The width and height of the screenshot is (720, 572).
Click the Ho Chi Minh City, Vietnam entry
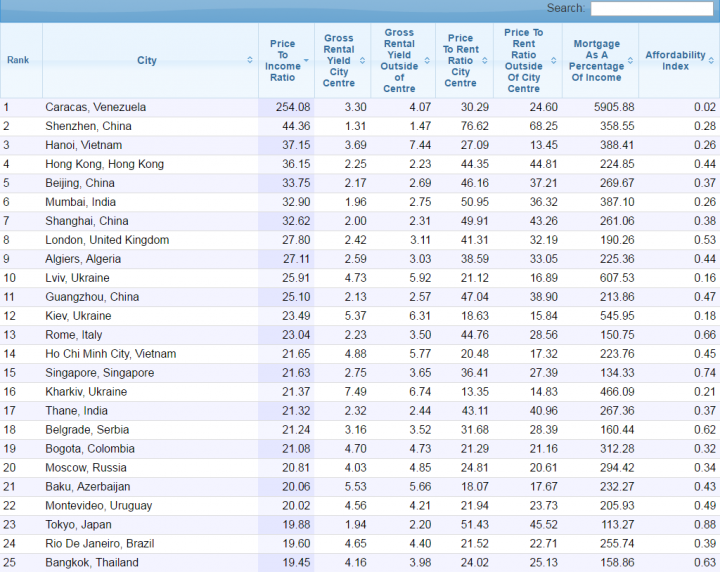(111, 353)
